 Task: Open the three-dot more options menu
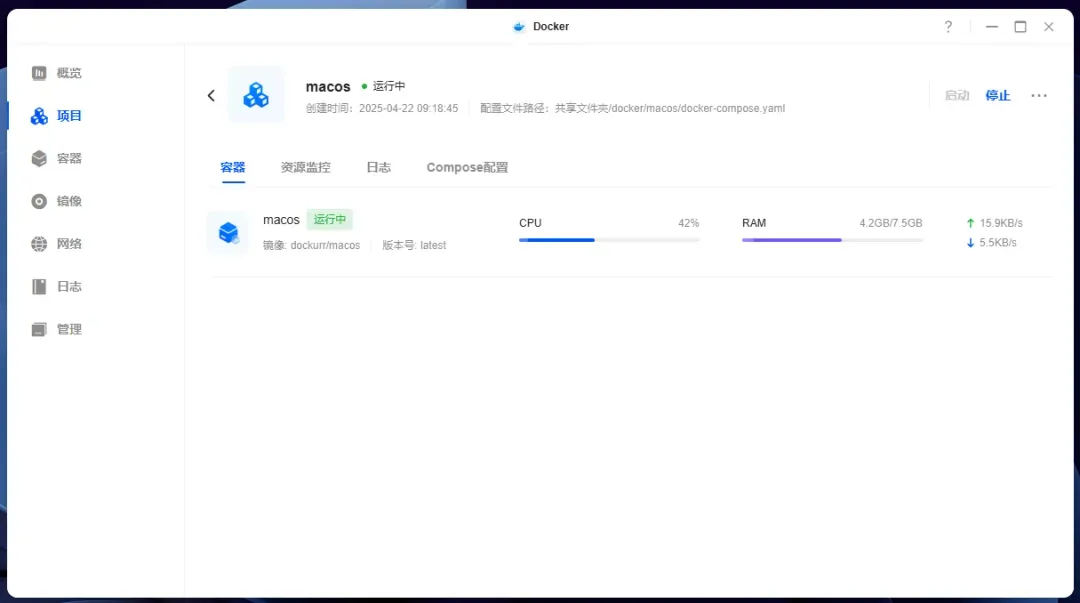point(1039,96)
